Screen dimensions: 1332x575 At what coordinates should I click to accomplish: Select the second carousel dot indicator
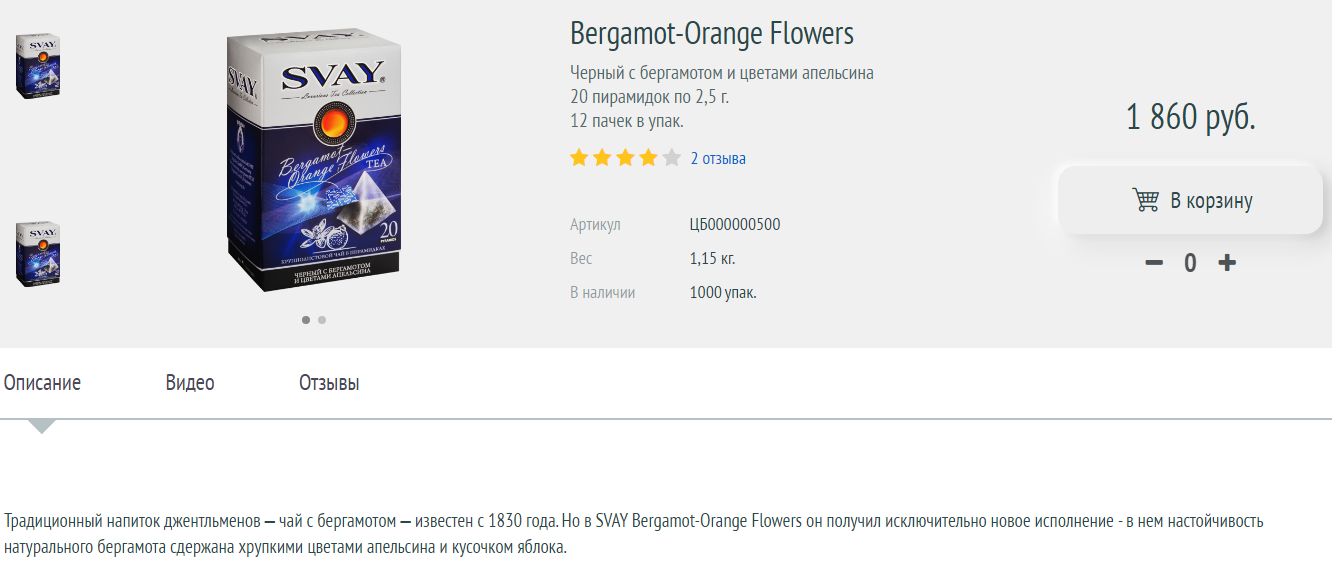pyautogui.click(x=322, y=320)
